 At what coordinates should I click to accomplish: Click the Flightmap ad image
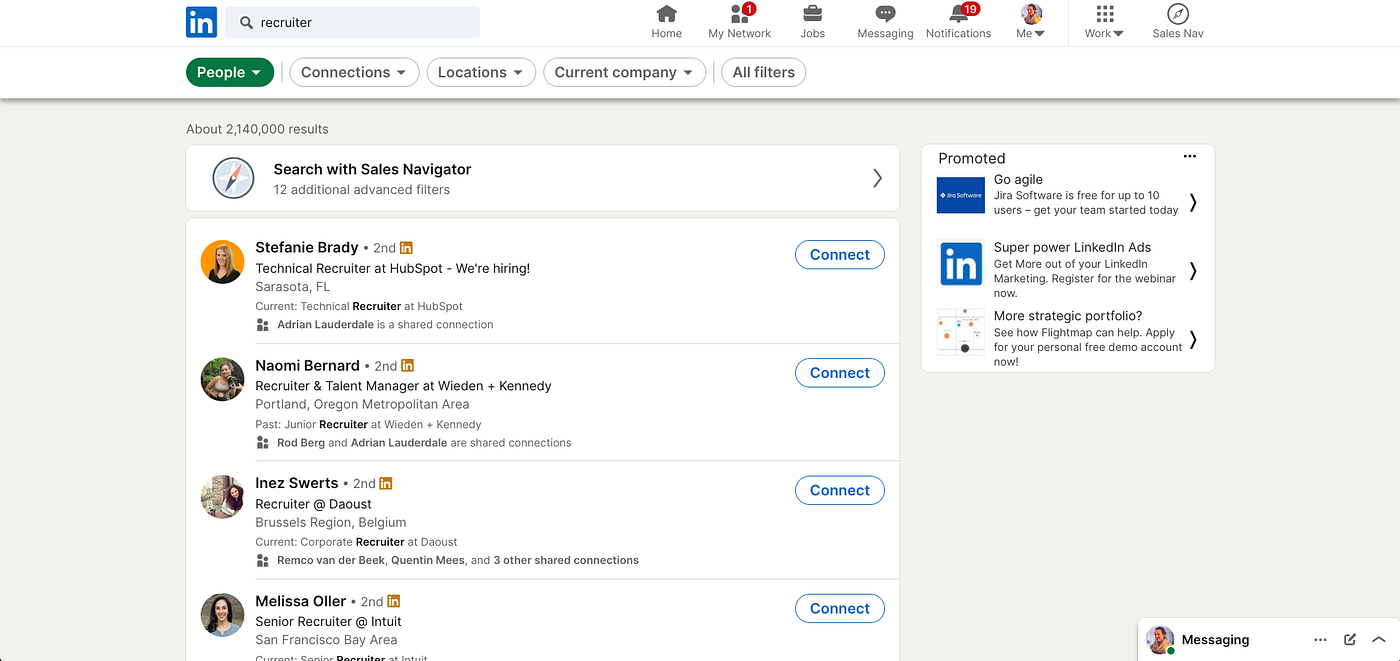[x=961, y=332]
